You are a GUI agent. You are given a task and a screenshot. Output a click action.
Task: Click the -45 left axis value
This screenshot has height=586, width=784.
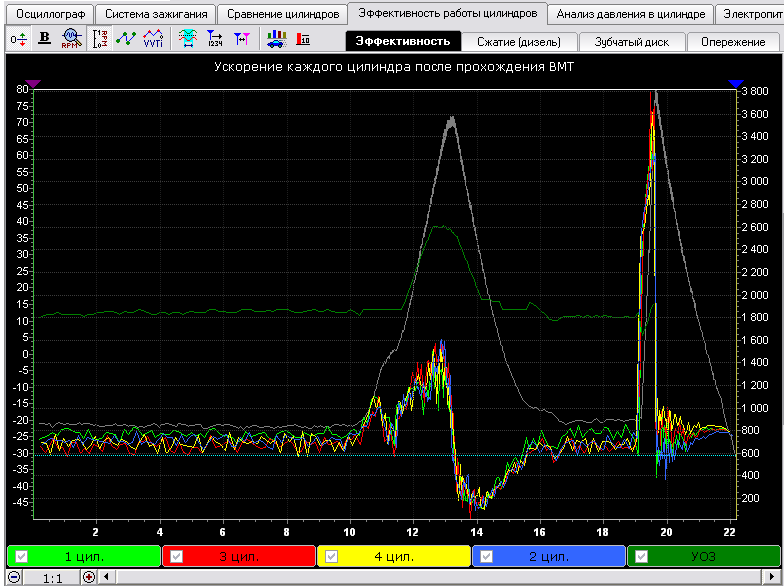click(20, 502)
